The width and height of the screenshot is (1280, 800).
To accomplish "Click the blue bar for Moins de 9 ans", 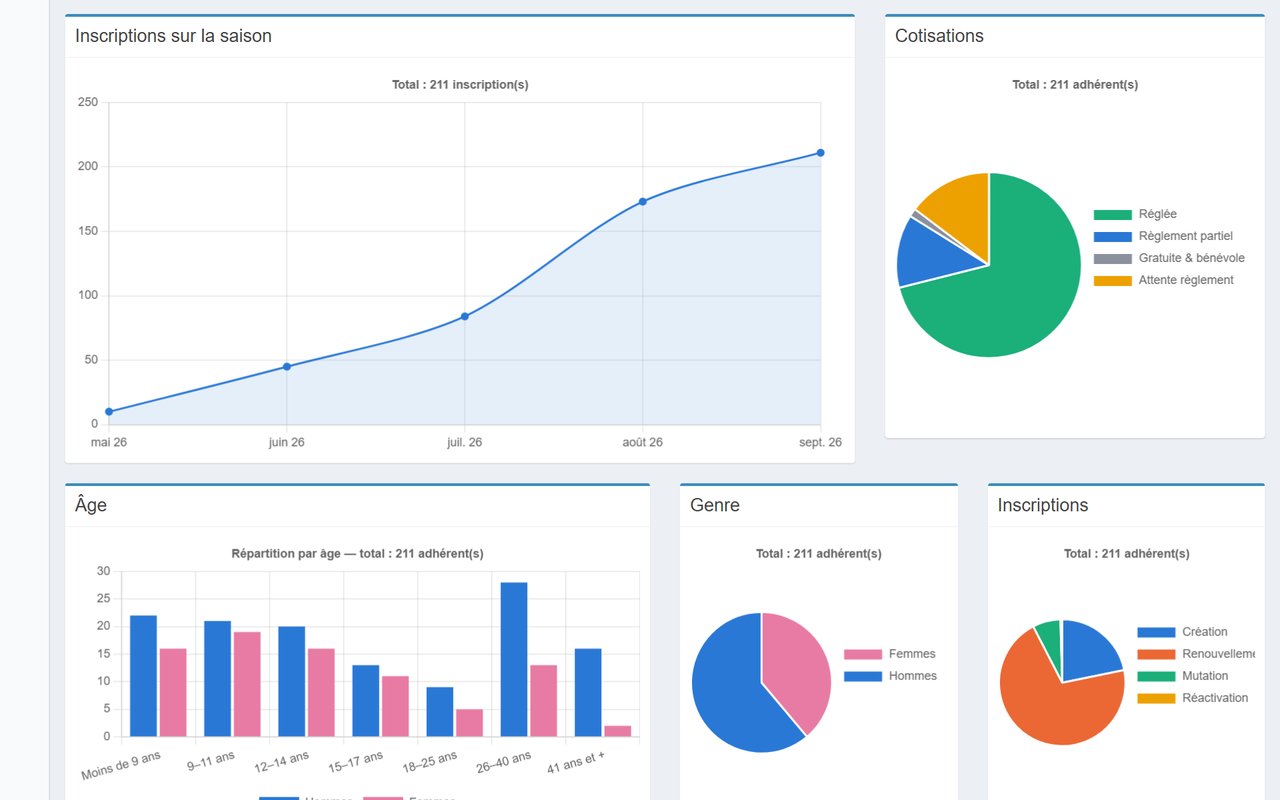I will [143, 676].
